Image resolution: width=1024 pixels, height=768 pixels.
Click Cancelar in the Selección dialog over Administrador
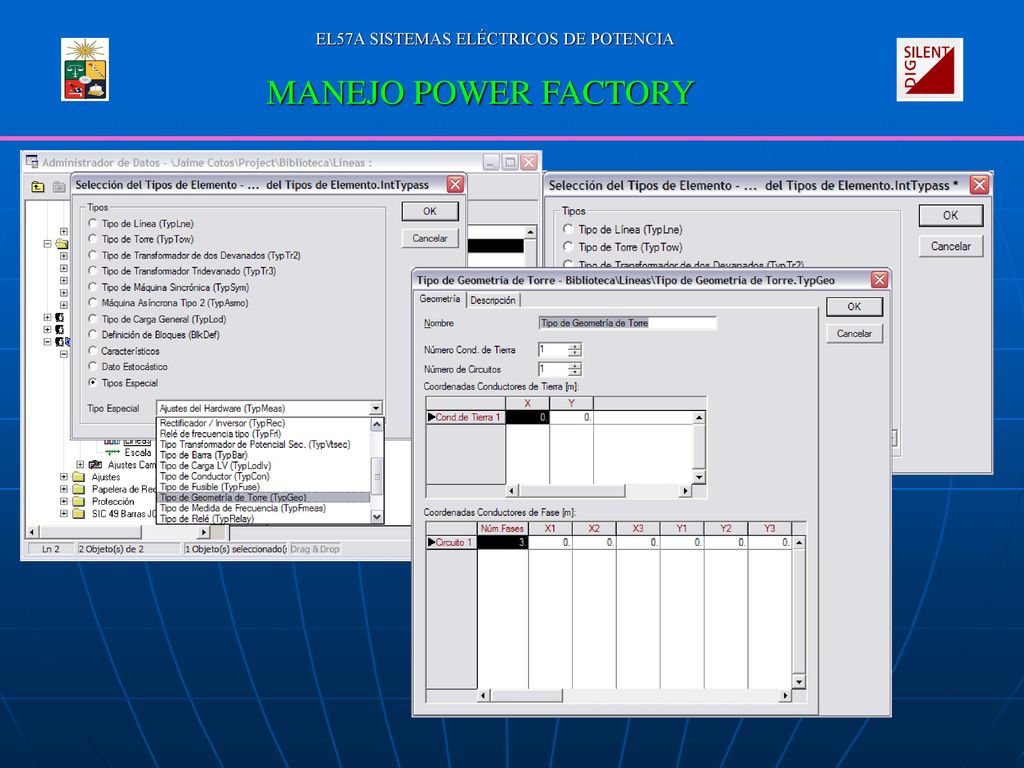(430, 238)
